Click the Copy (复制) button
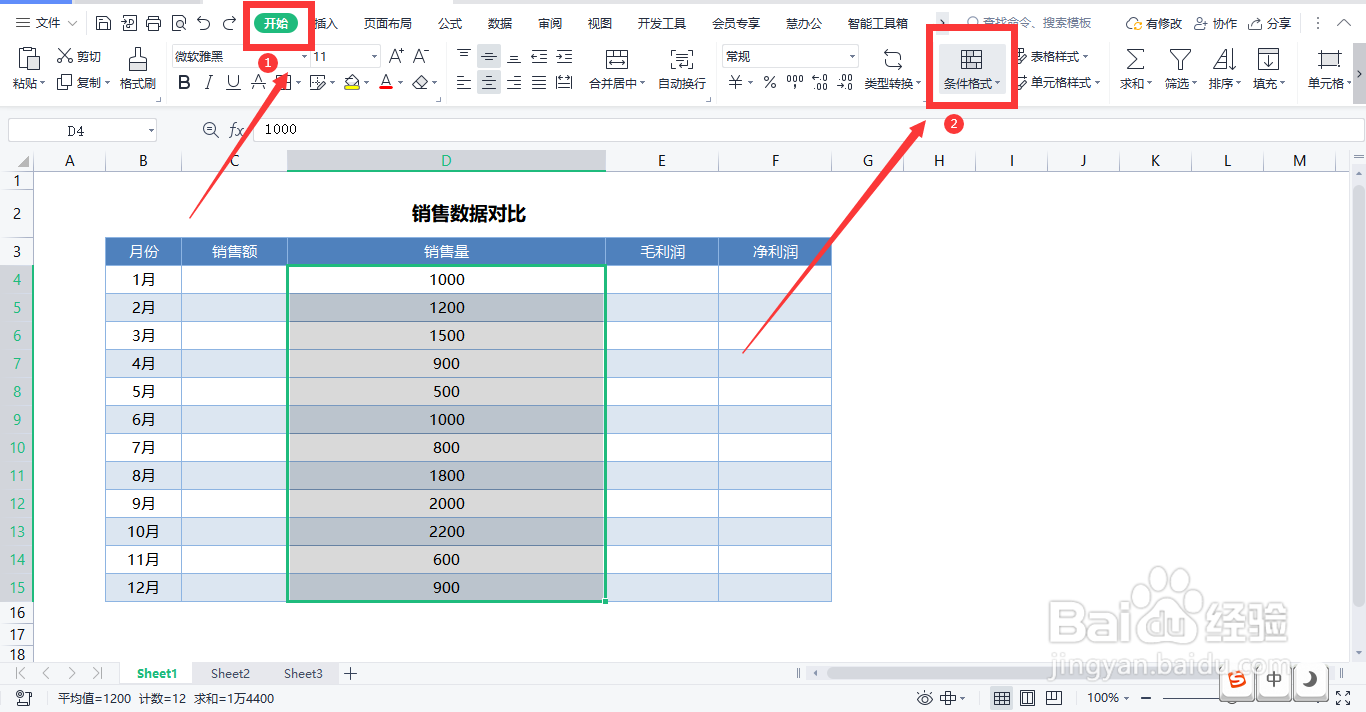 click(x=82, y=83)
